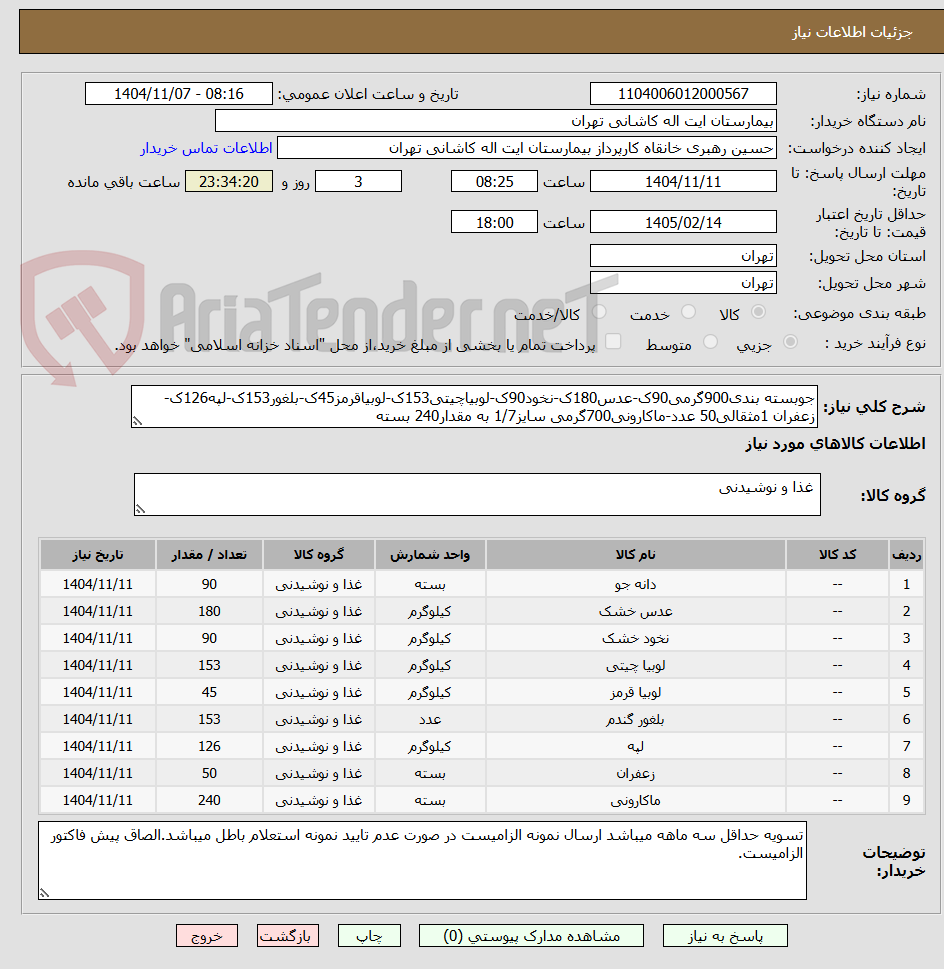Click the اطلاعات کالاهای مورد نیاز heading

(835, 444)
